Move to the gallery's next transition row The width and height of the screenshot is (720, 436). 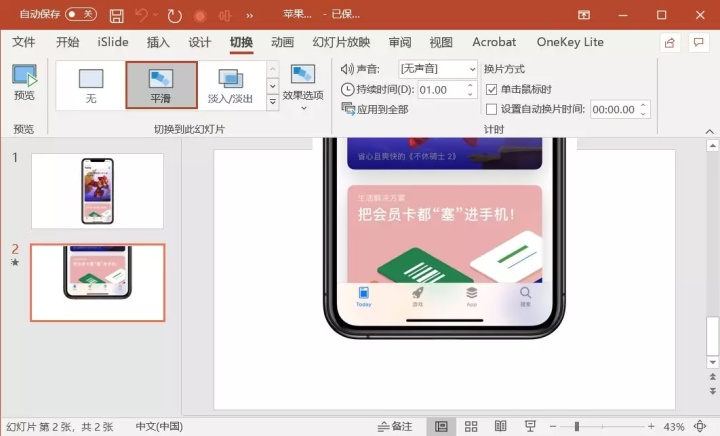[x=273, y=86]
